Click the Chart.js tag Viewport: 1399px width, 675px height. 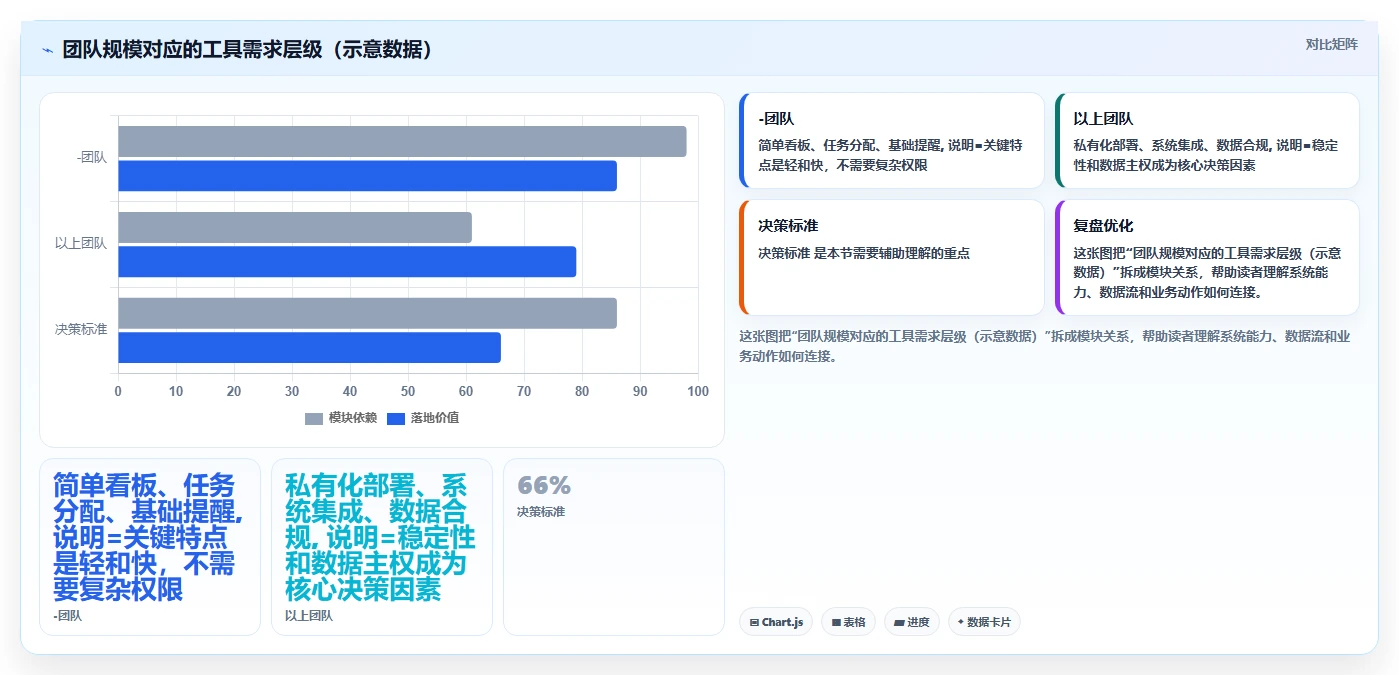pos(776,622)
